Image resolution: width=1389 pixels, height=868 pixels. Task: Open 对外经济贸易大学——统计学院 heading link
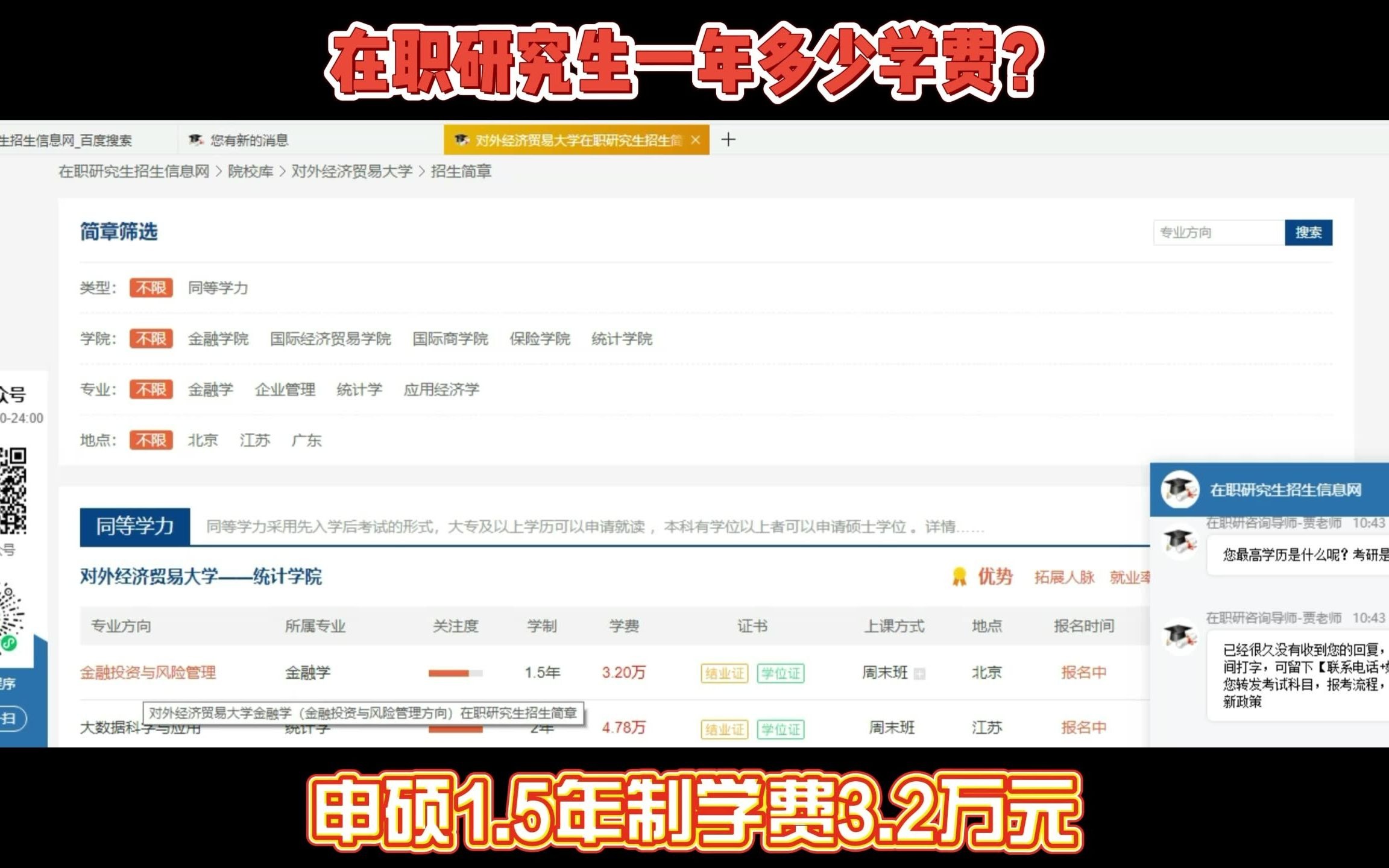[201, 576]
